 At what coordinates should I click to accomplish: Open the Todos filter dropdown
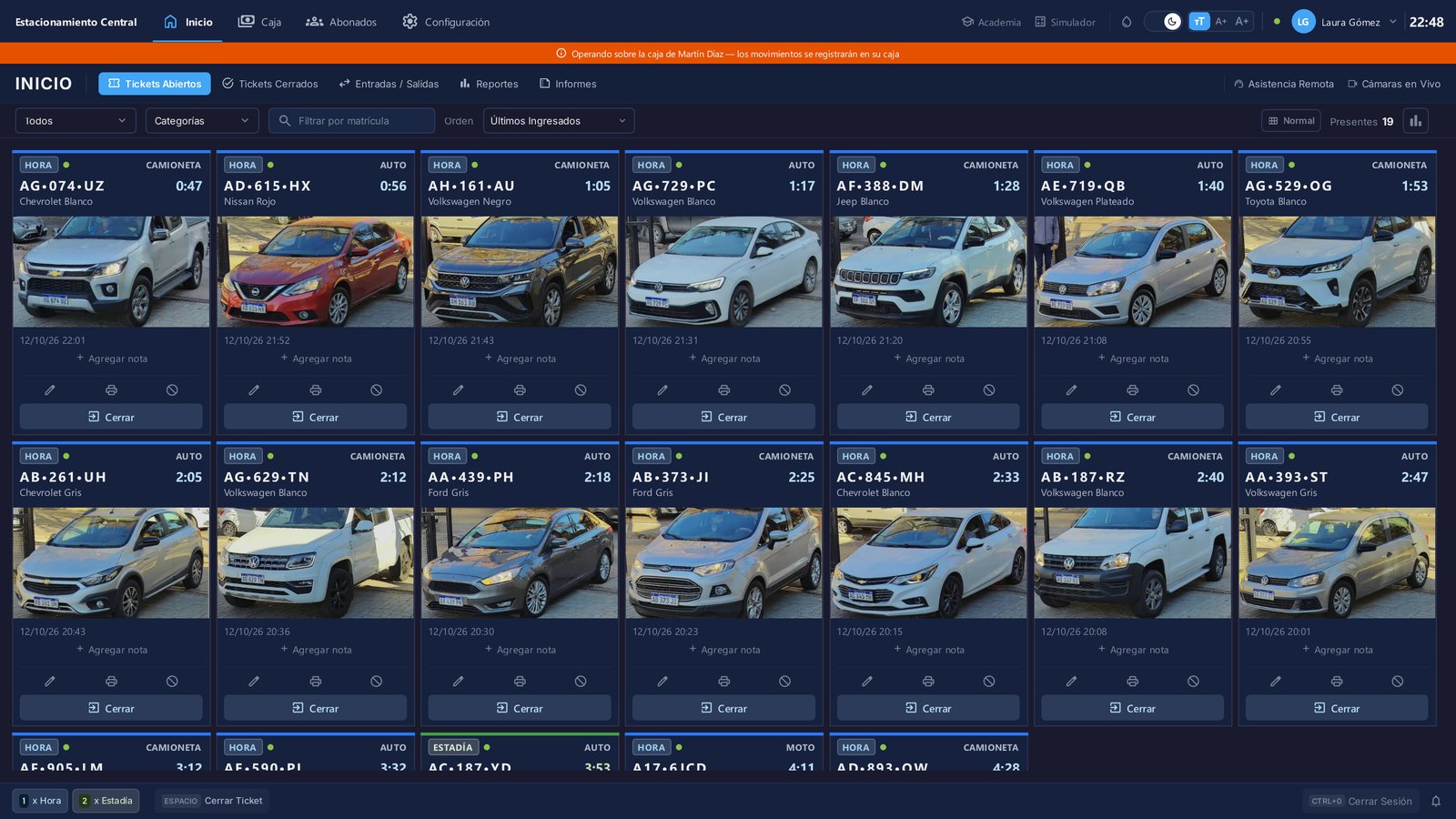76,120
